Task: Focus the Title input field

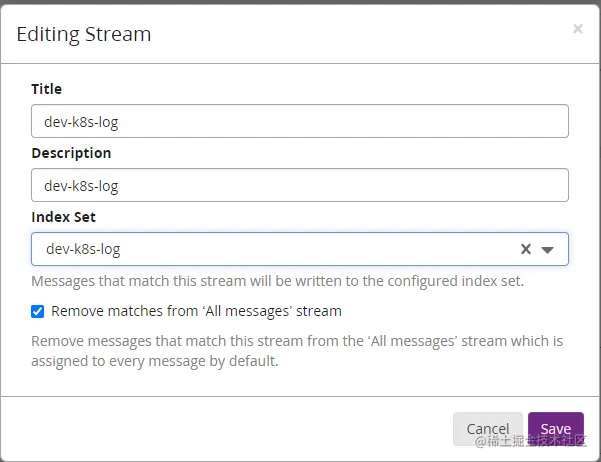Action: click(300, 121)
